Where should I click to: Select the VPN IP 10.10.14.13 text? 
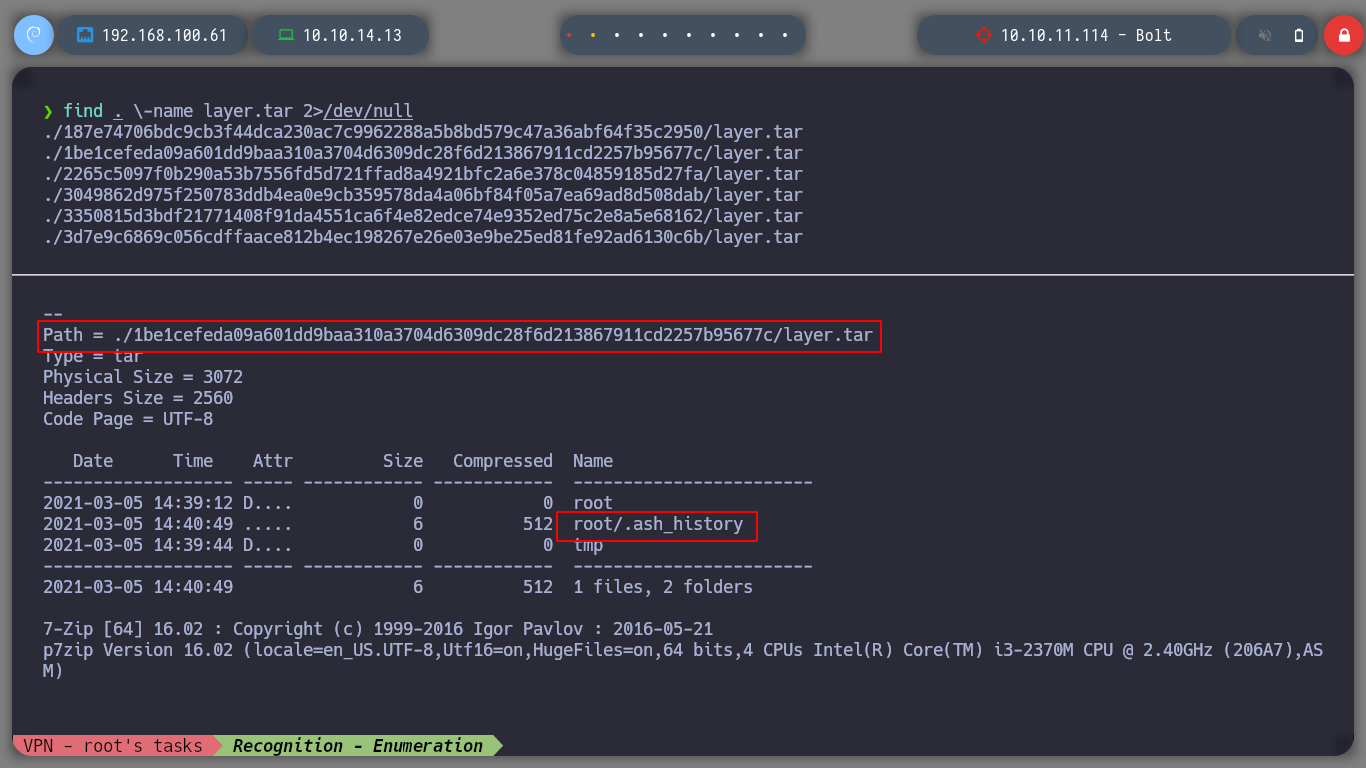(352, 35)
